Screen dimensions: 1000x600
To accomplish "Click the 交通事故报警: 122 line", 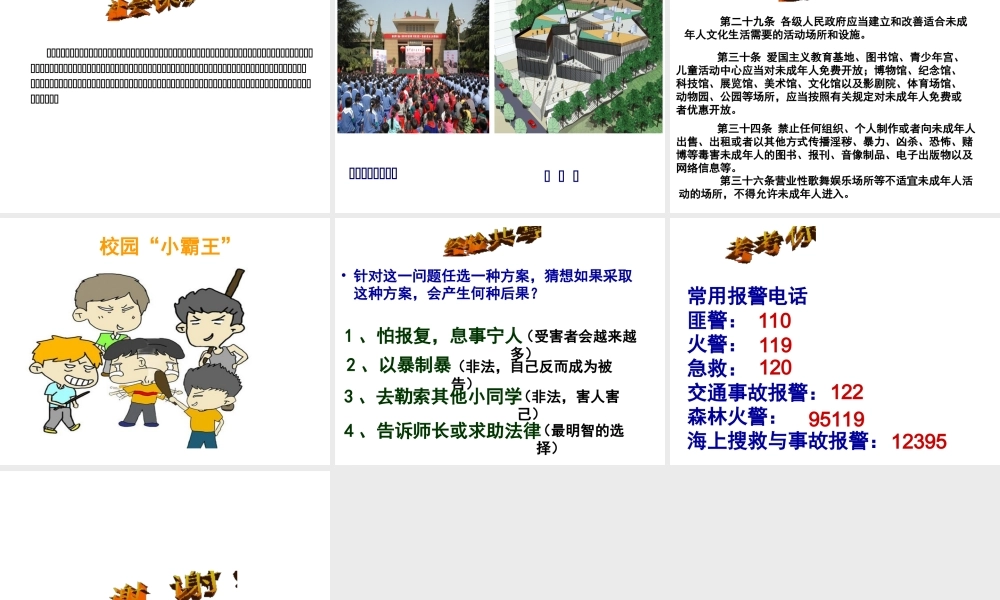I will click(x=776, y=392).
